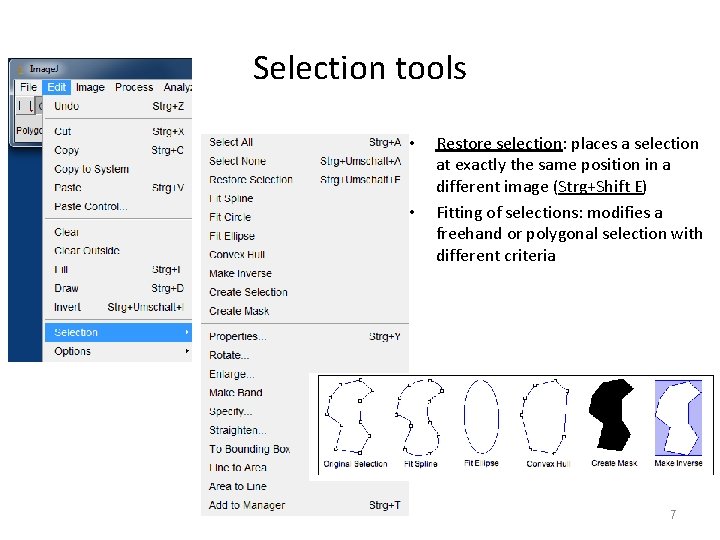Choose Cut from Edit menu
720x540 pixels.
coord(118,131)
